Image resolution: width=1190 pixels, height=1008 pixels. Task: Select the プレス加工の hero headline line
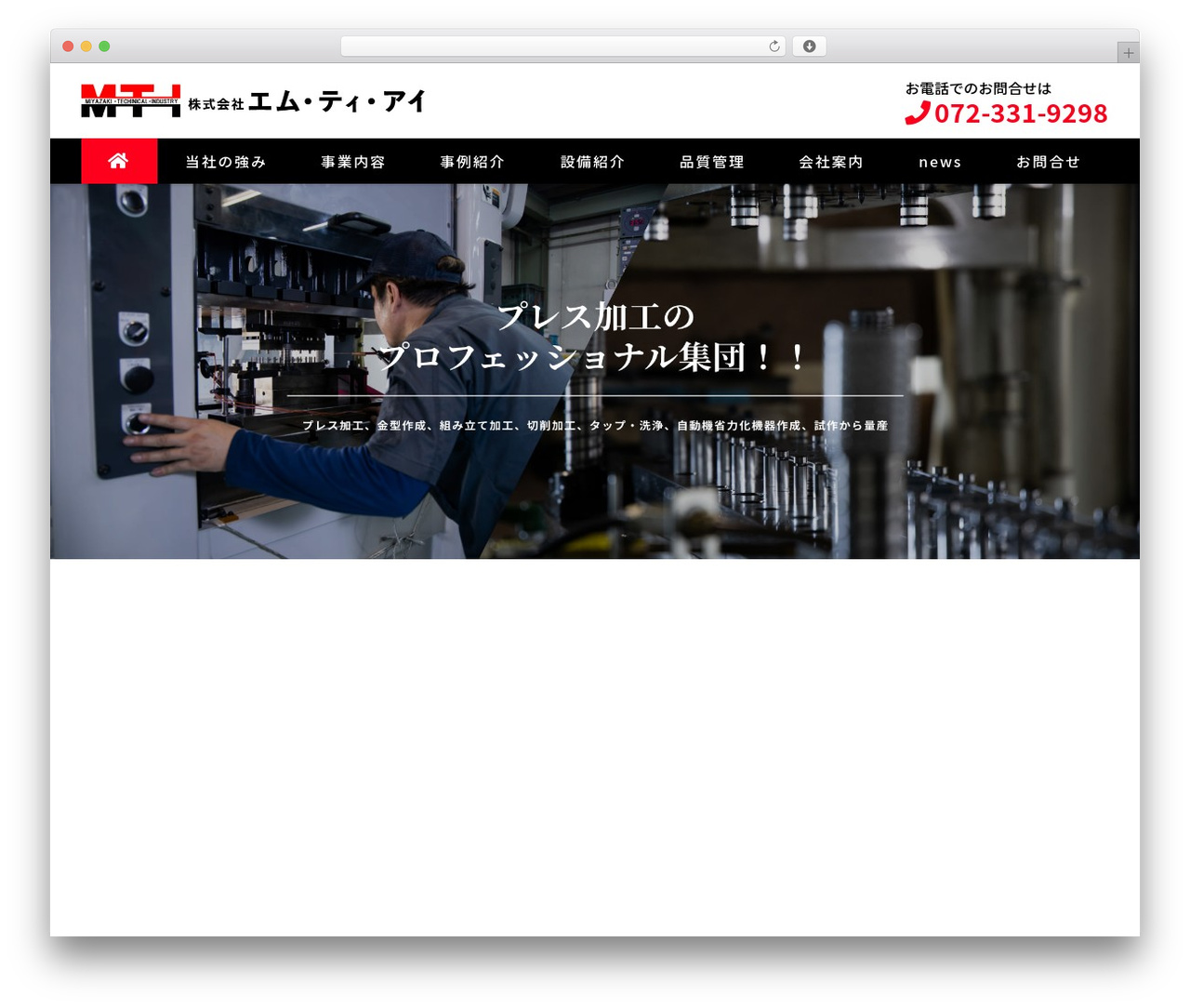[596, 317]
